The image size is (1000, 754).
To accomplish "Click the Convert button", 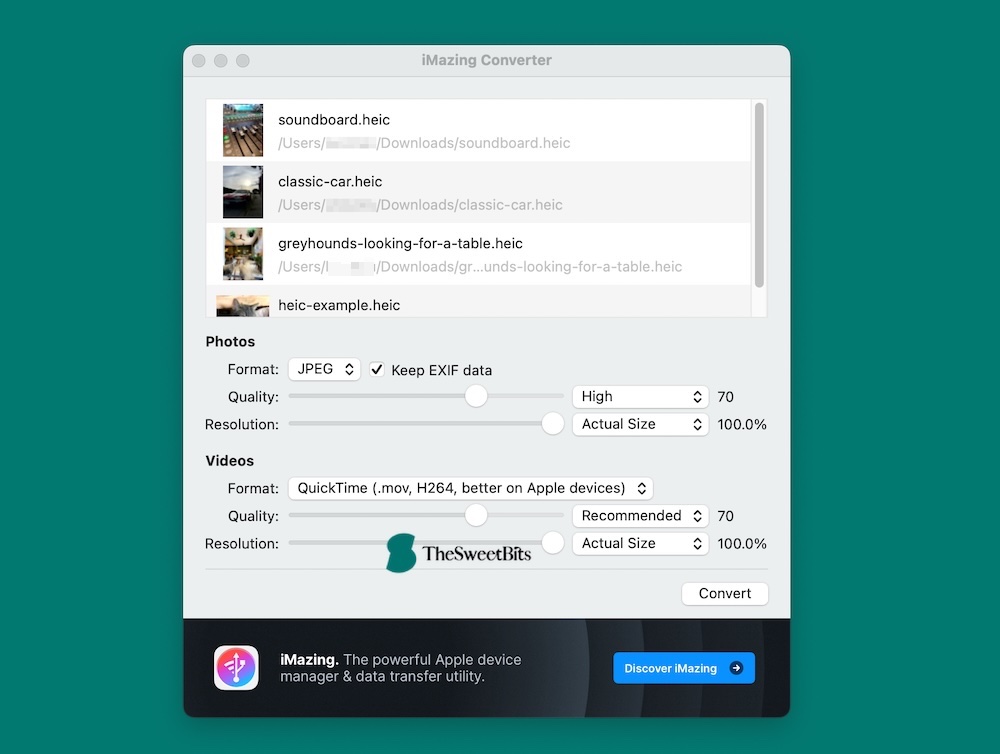I will tap(724, 593).
